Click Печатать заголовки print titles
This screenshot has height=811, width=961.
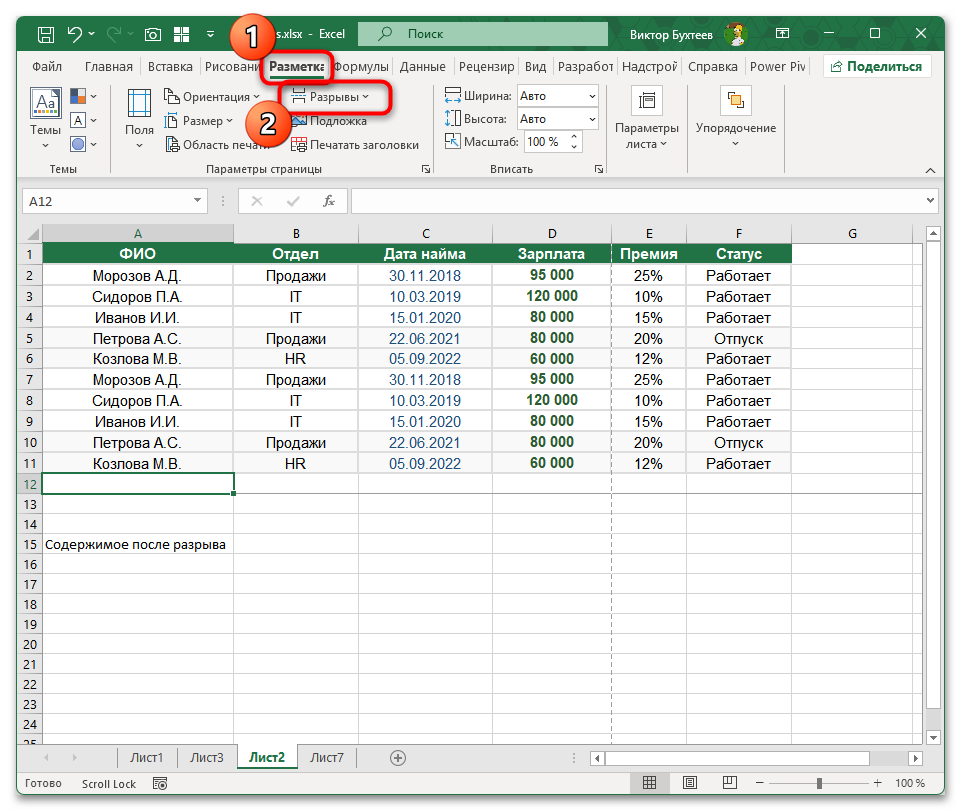pos(355,144)
